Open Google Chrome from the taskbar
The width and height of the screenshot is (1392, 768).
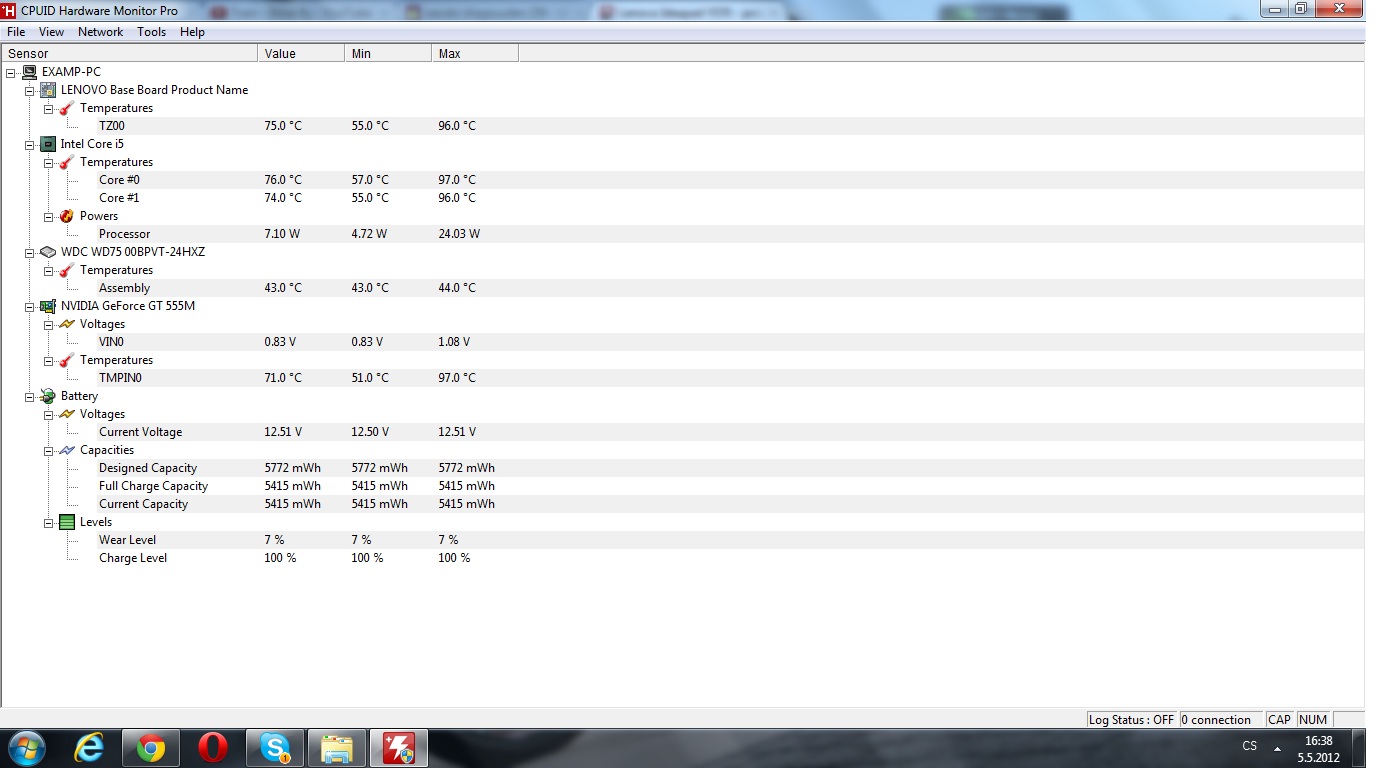[151, 747]
